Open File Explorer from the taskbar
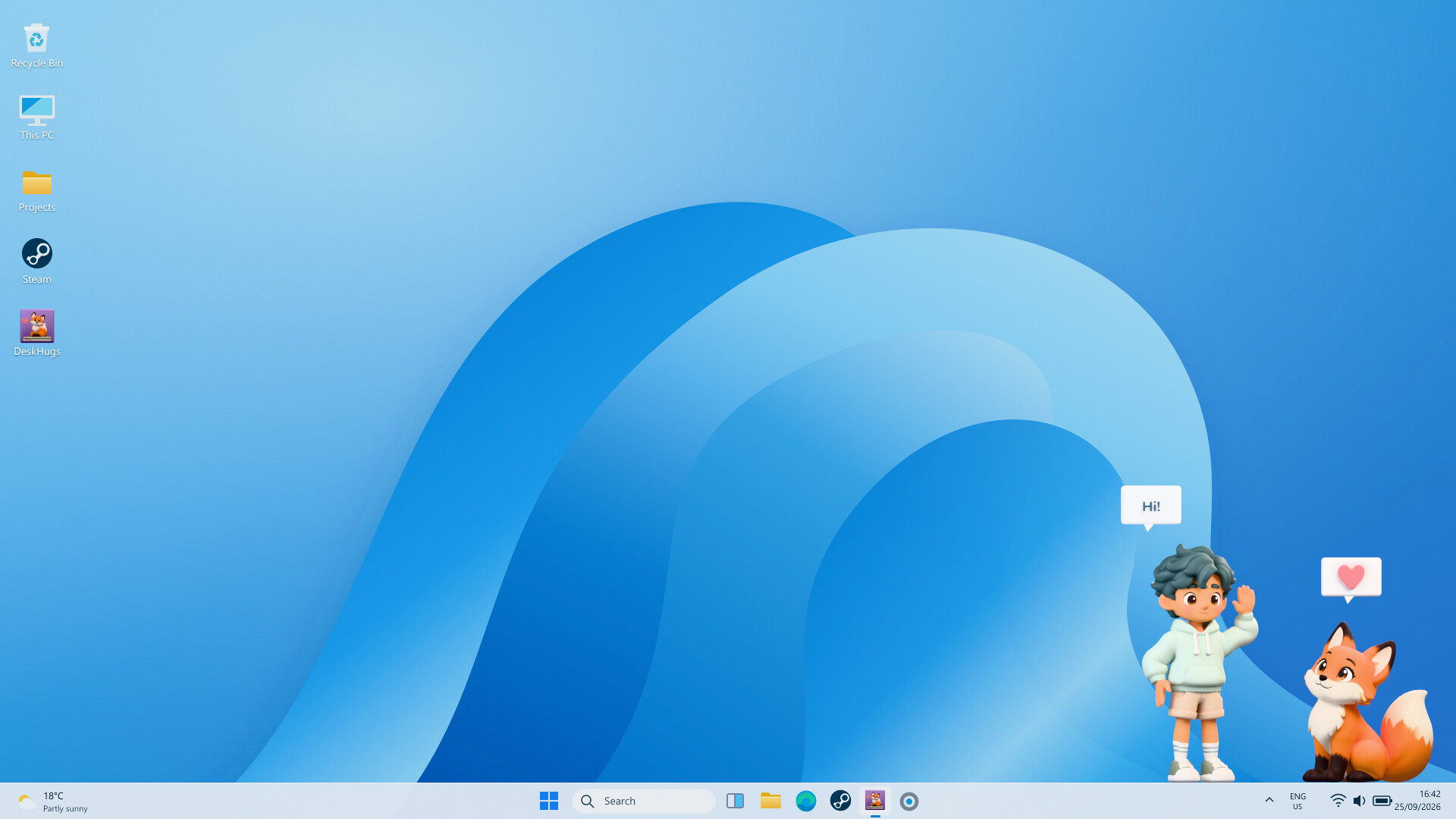This screenshot has width=1456, height=819. (770, 801)
